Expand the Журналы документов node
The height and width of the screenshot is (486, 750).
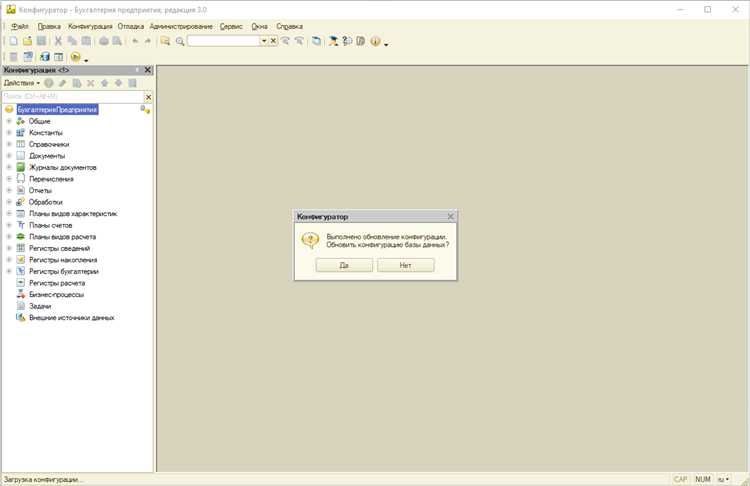[9, 167]
